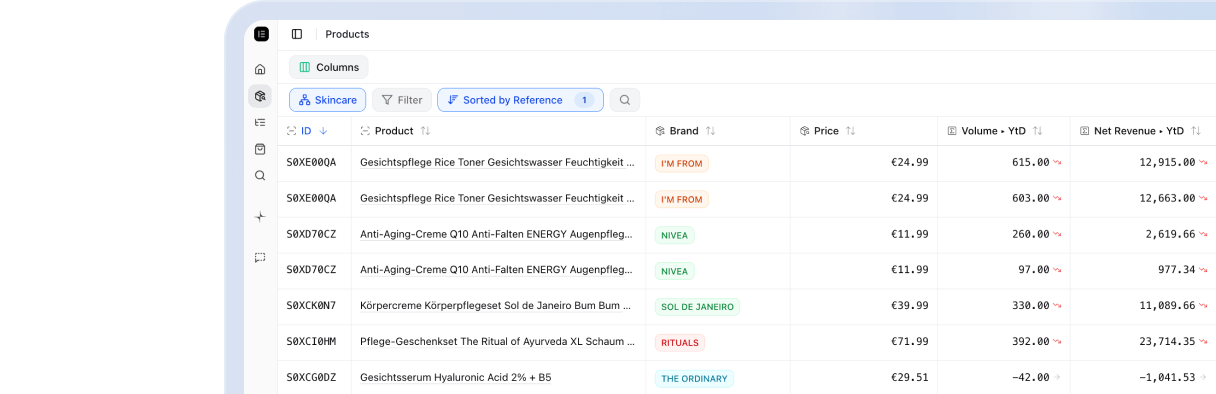
Task: Click net revenue value 12,915.00
Action: (1167, 162)
